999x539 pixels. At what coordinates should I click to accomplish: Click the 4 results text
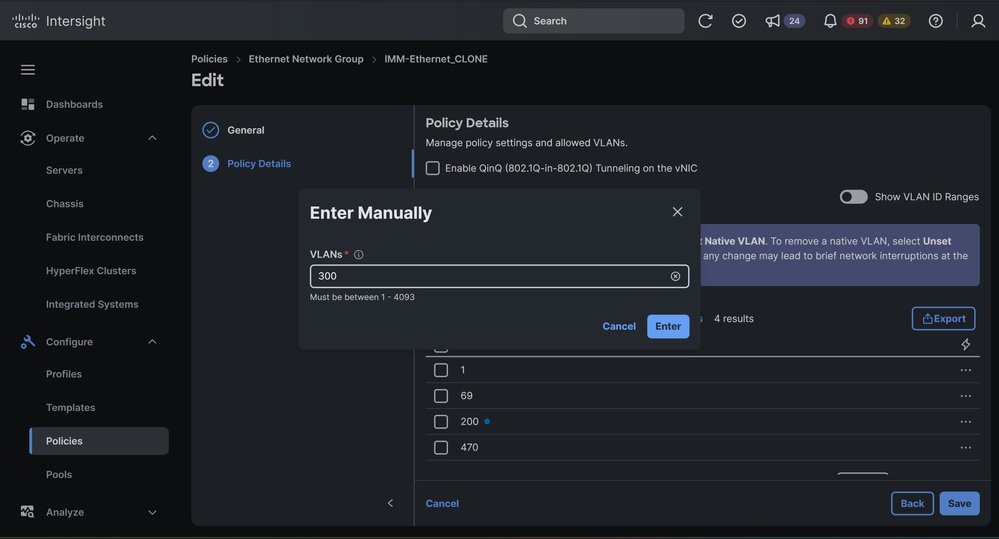pos(733,319)
